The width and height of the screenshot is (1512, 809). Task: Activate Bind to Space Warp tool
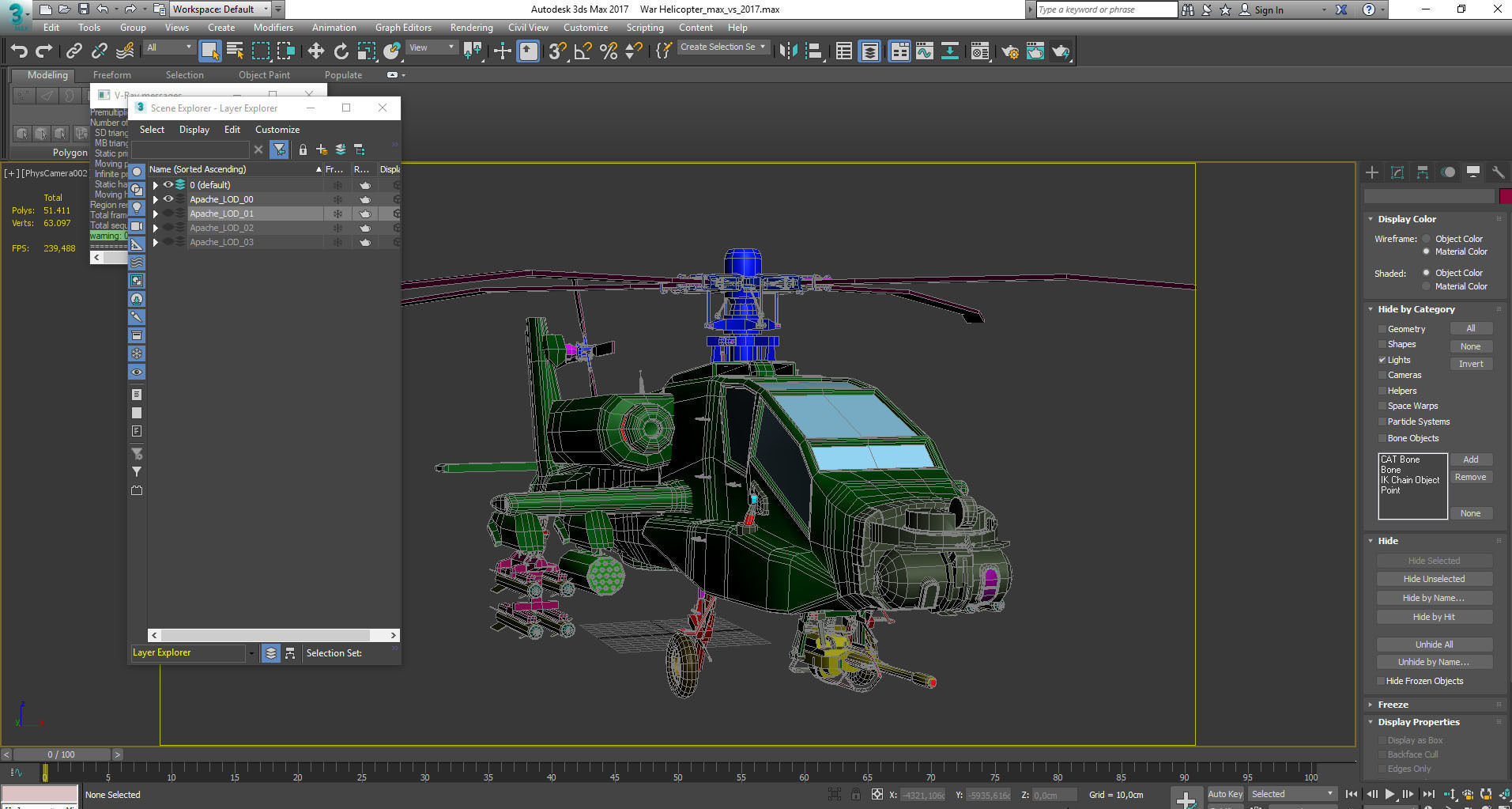[x=125, y=51]
